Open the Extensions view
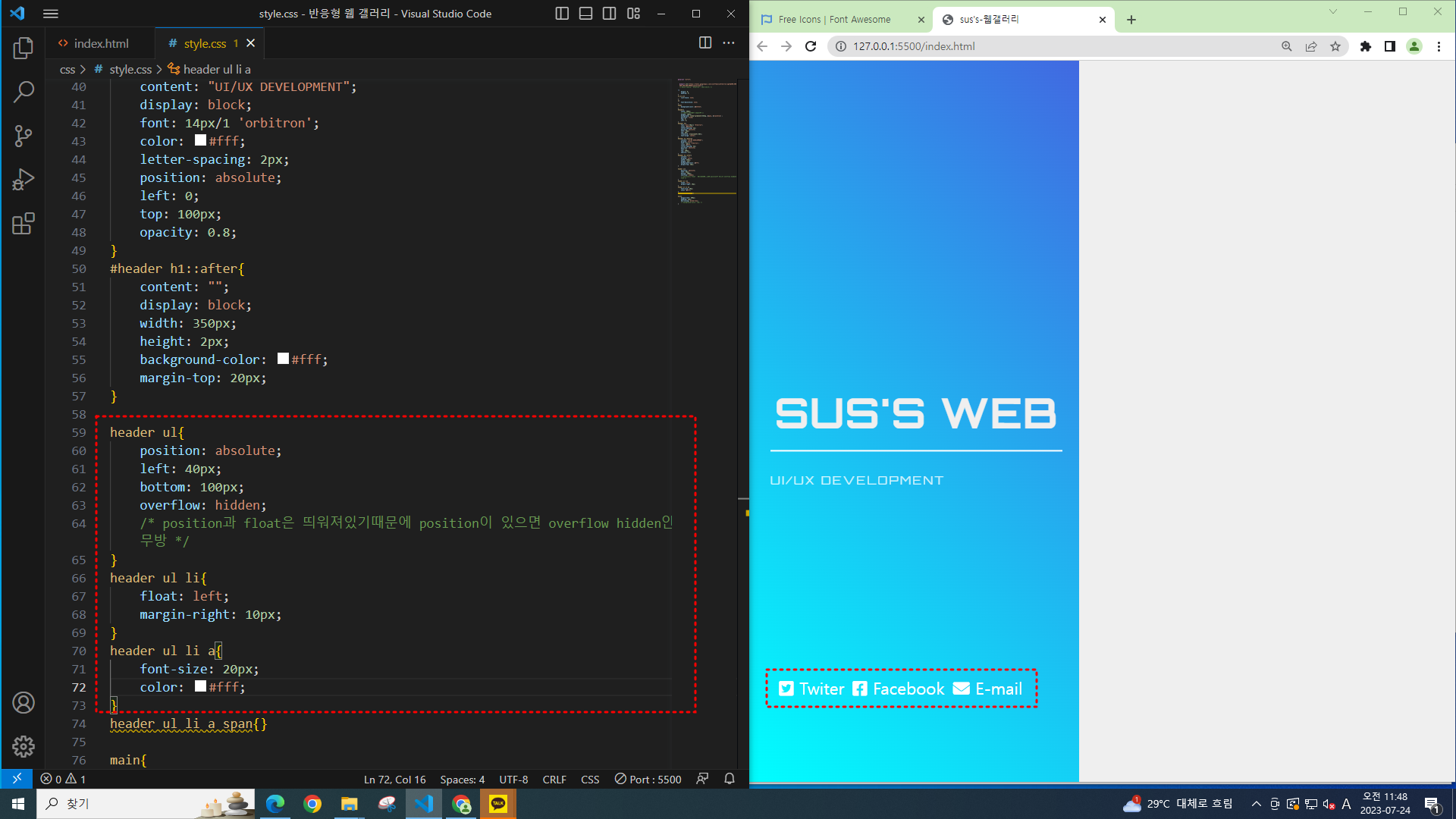Image resolution: width=1456 pixels, height=819 pixels. pyautogui.click(x=24, y=224)
